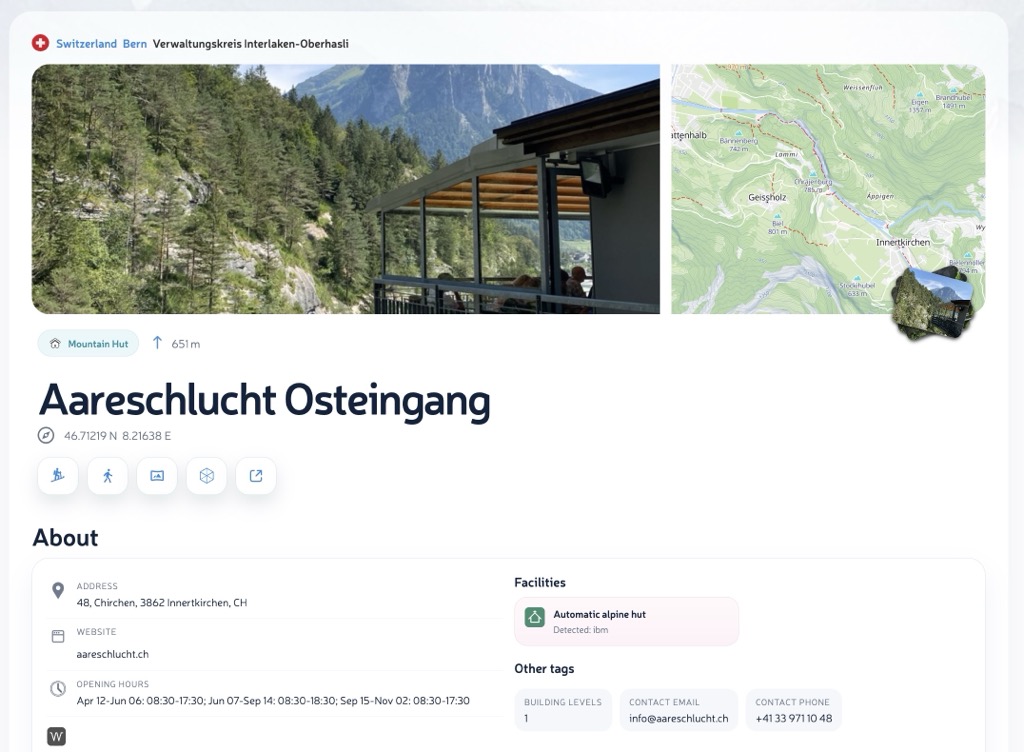Click the Automatic alpine hut facility card
The height and width of the screenshot is (752, 1024).
[x=626, y=621]
